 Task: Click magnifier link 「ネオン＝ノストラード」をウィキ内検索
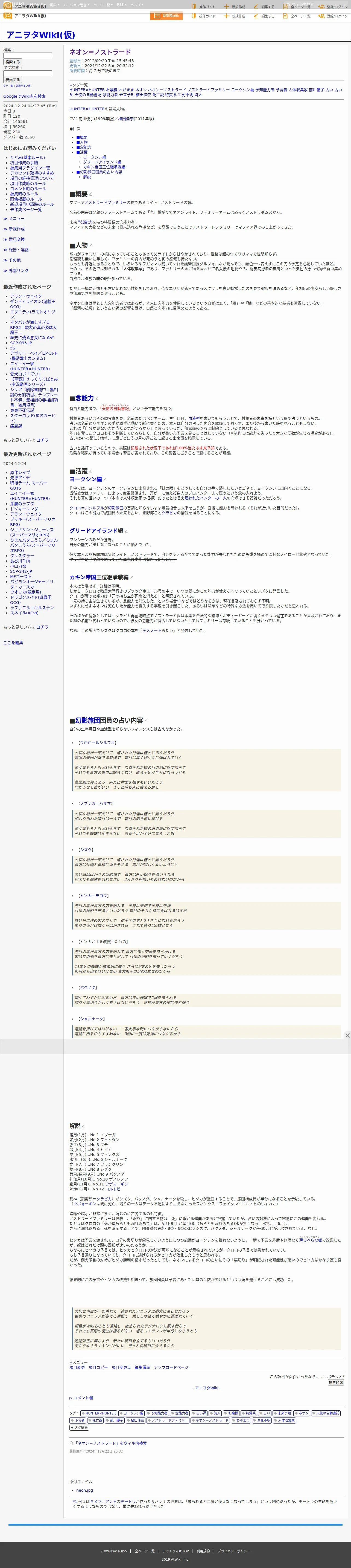coord(108,1443)
